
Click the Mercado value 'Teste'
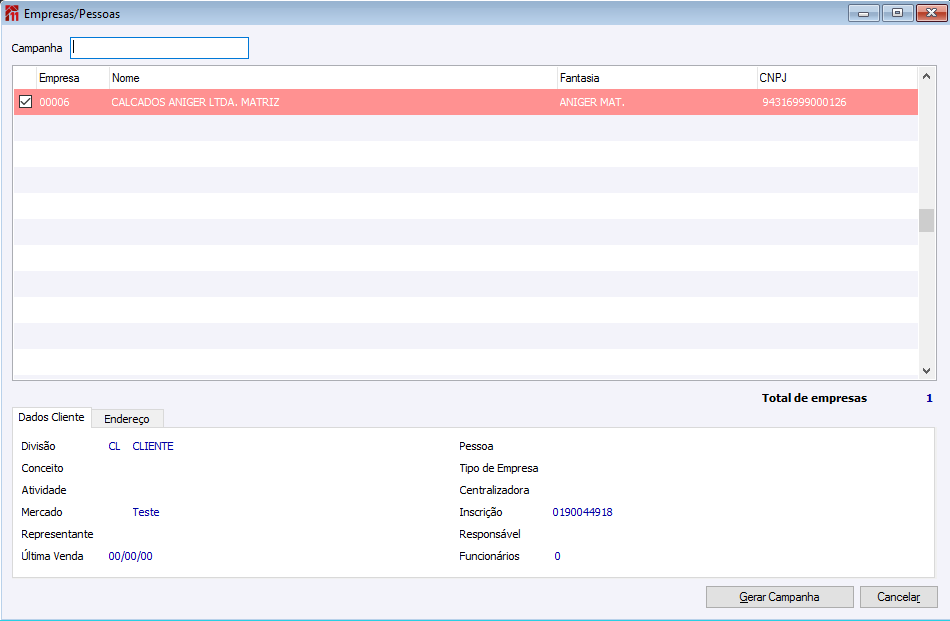click(146, 512)
